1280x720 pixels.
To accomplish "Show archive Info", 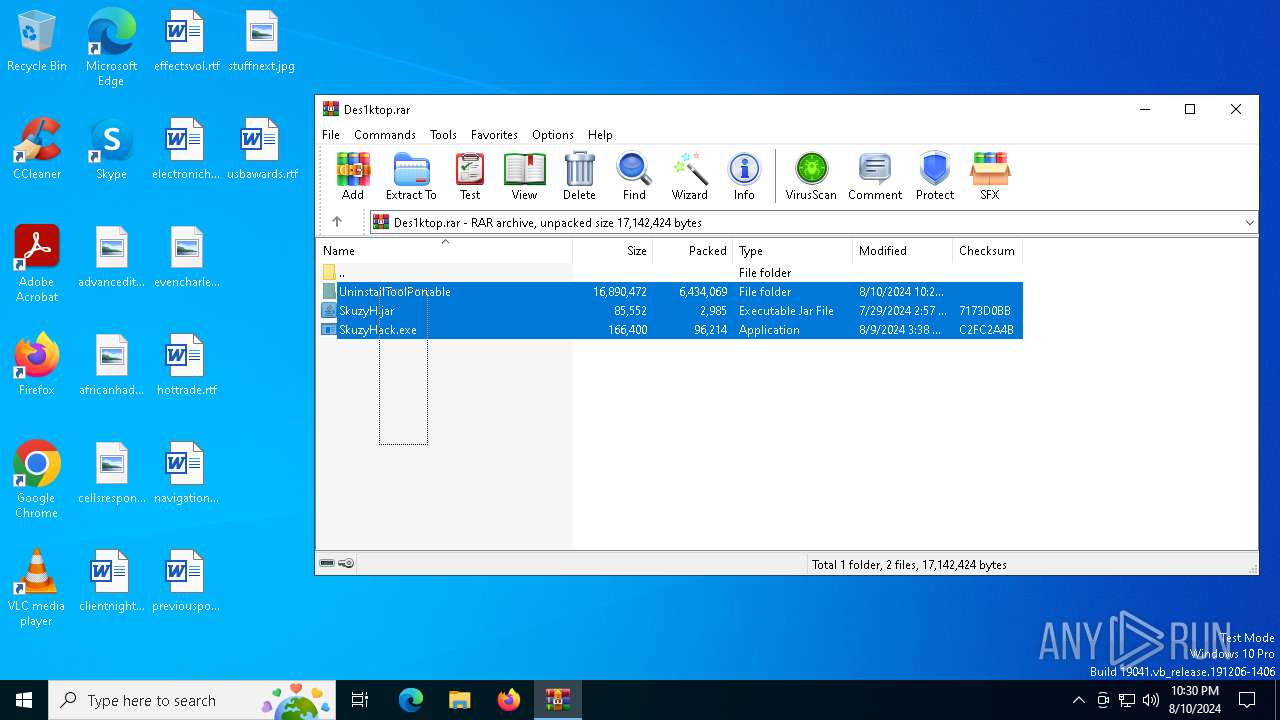I will (744, 176).
